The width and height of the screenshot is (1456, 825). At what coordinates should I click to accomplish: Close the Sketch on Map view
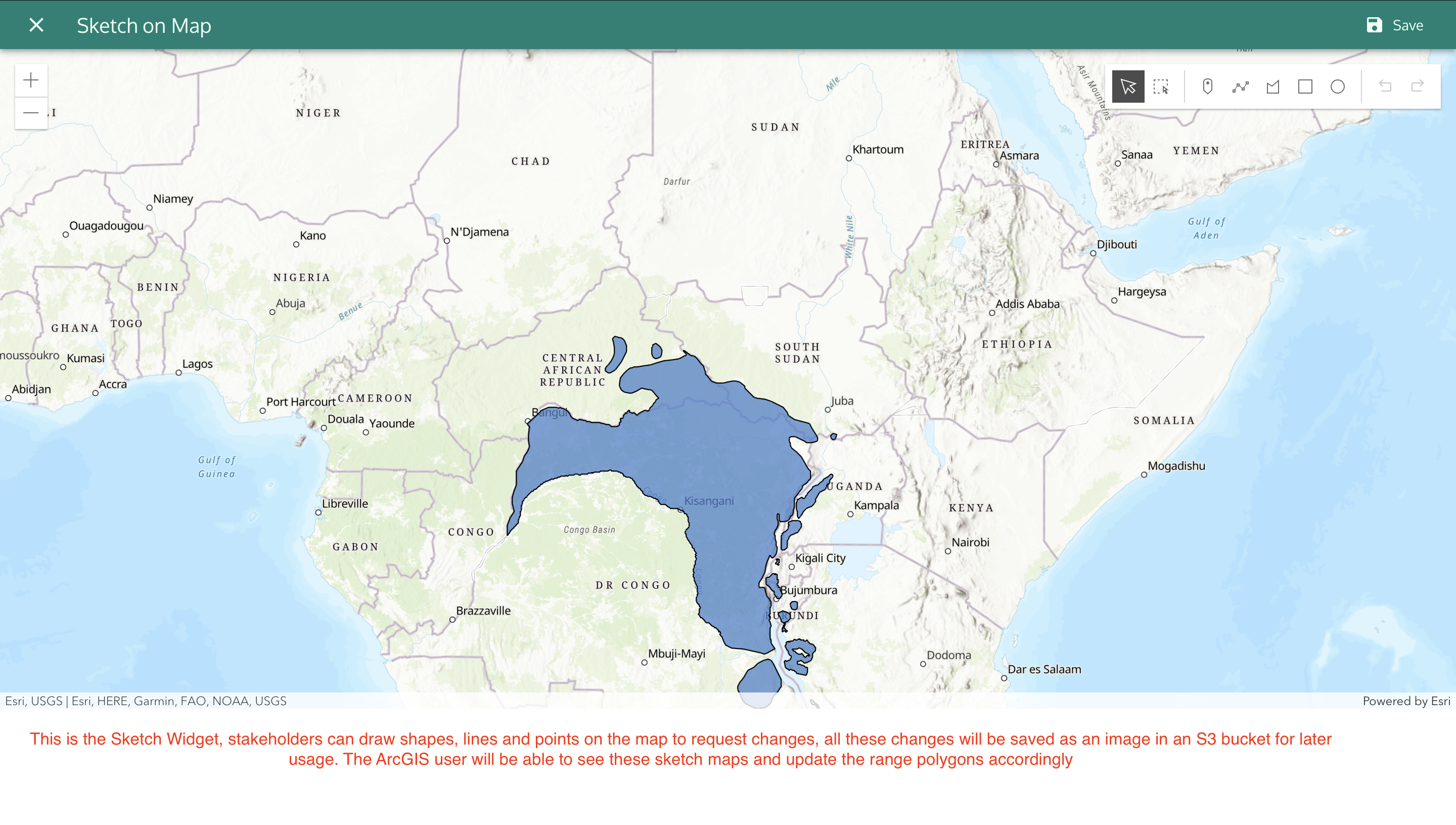tap(36, 25)
